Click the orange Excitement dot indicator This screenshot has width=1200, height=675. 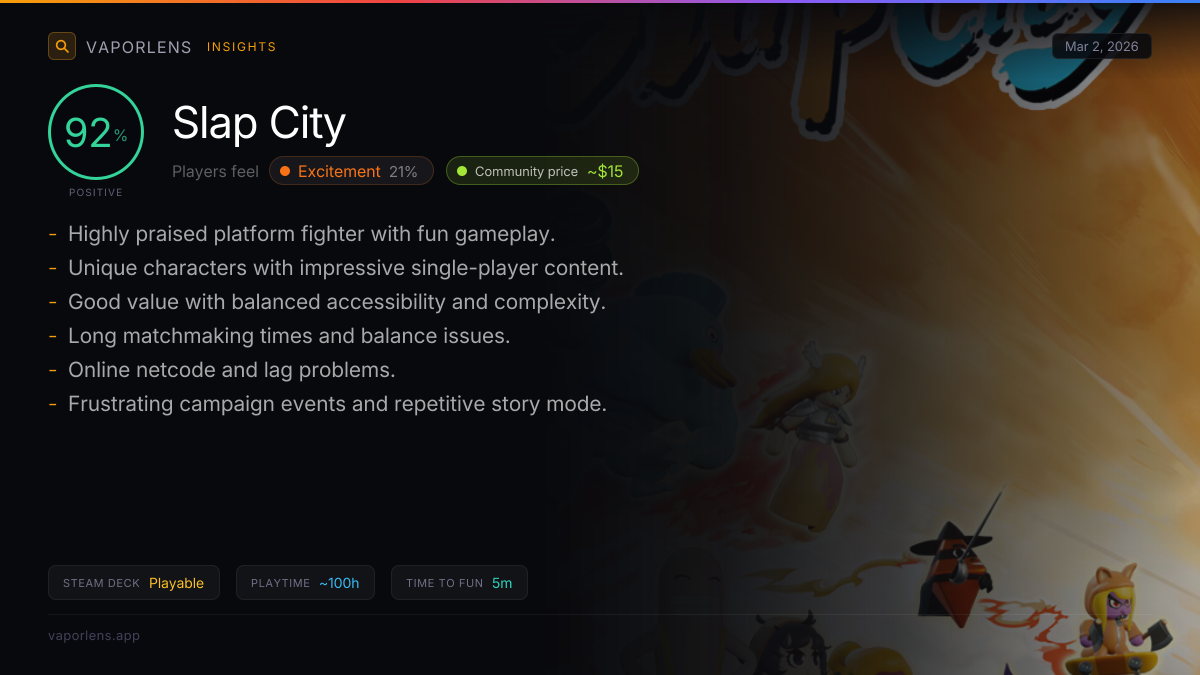click(x=285, y=171)
